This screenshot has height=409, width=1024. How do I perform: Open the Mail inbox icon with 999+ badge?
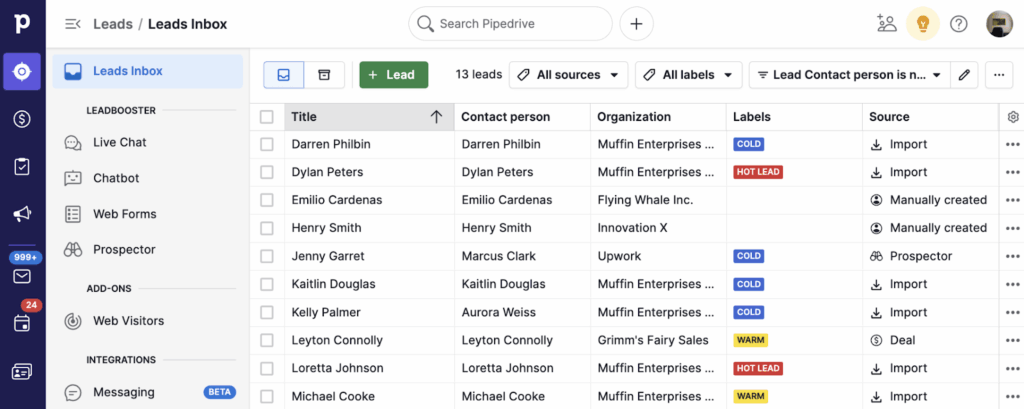(x=22, y=275)
